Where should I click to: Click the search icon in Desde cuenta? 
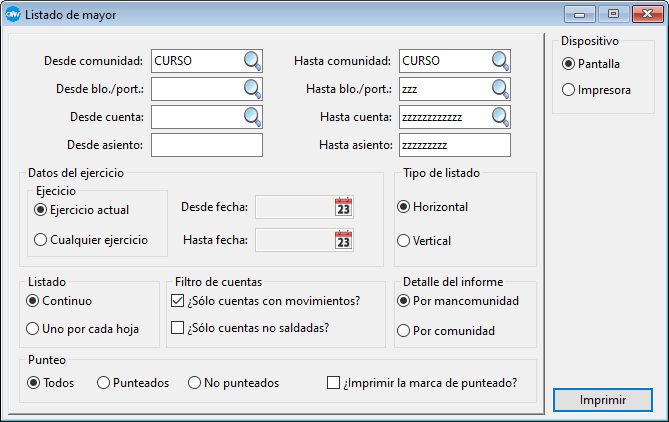252,117
